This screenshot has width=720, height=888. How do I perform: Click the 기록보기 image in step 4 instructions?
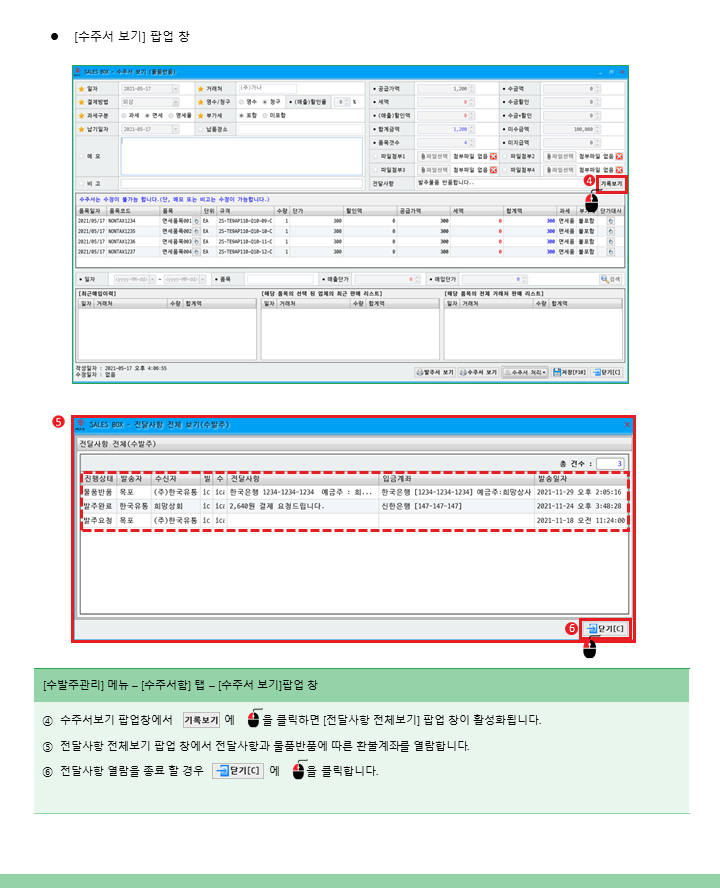[201, 720]
